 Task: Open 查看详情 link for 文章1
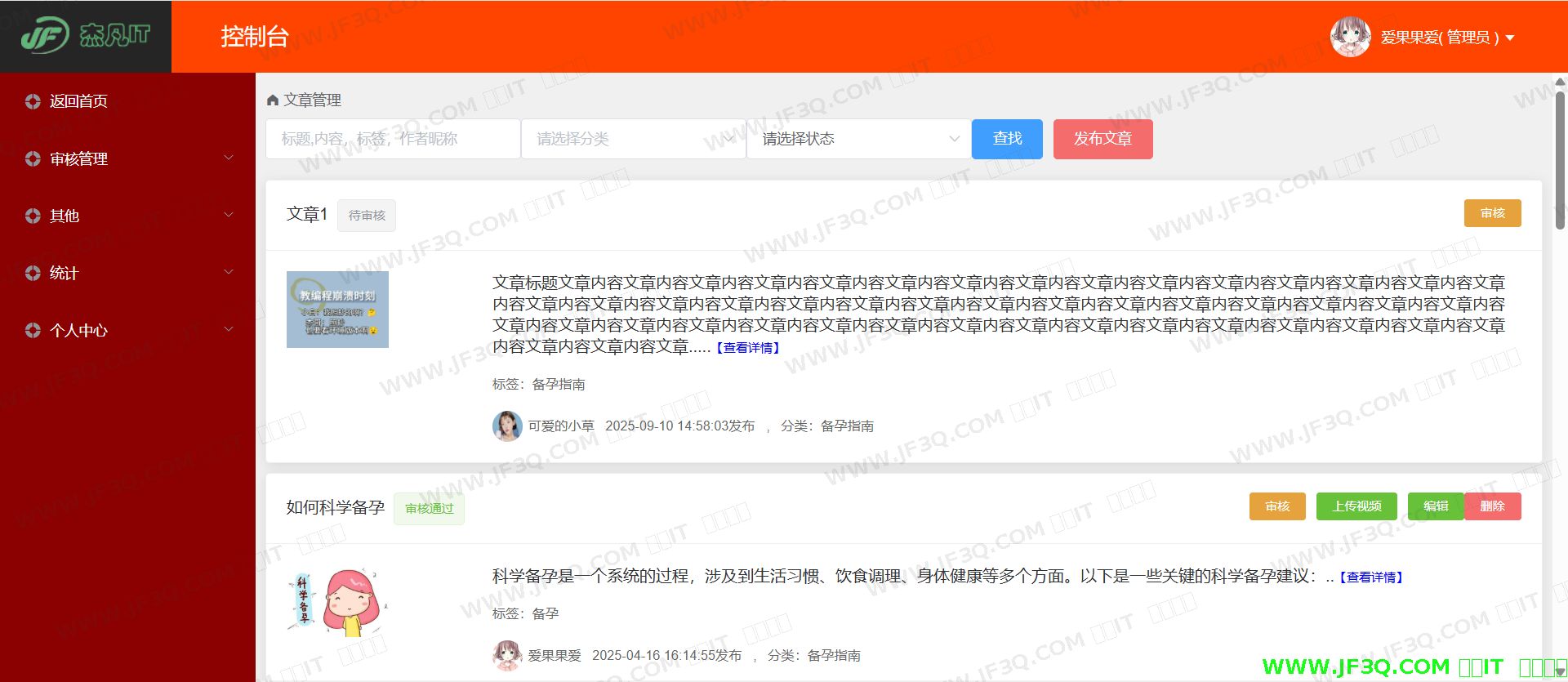coord(748,348)
